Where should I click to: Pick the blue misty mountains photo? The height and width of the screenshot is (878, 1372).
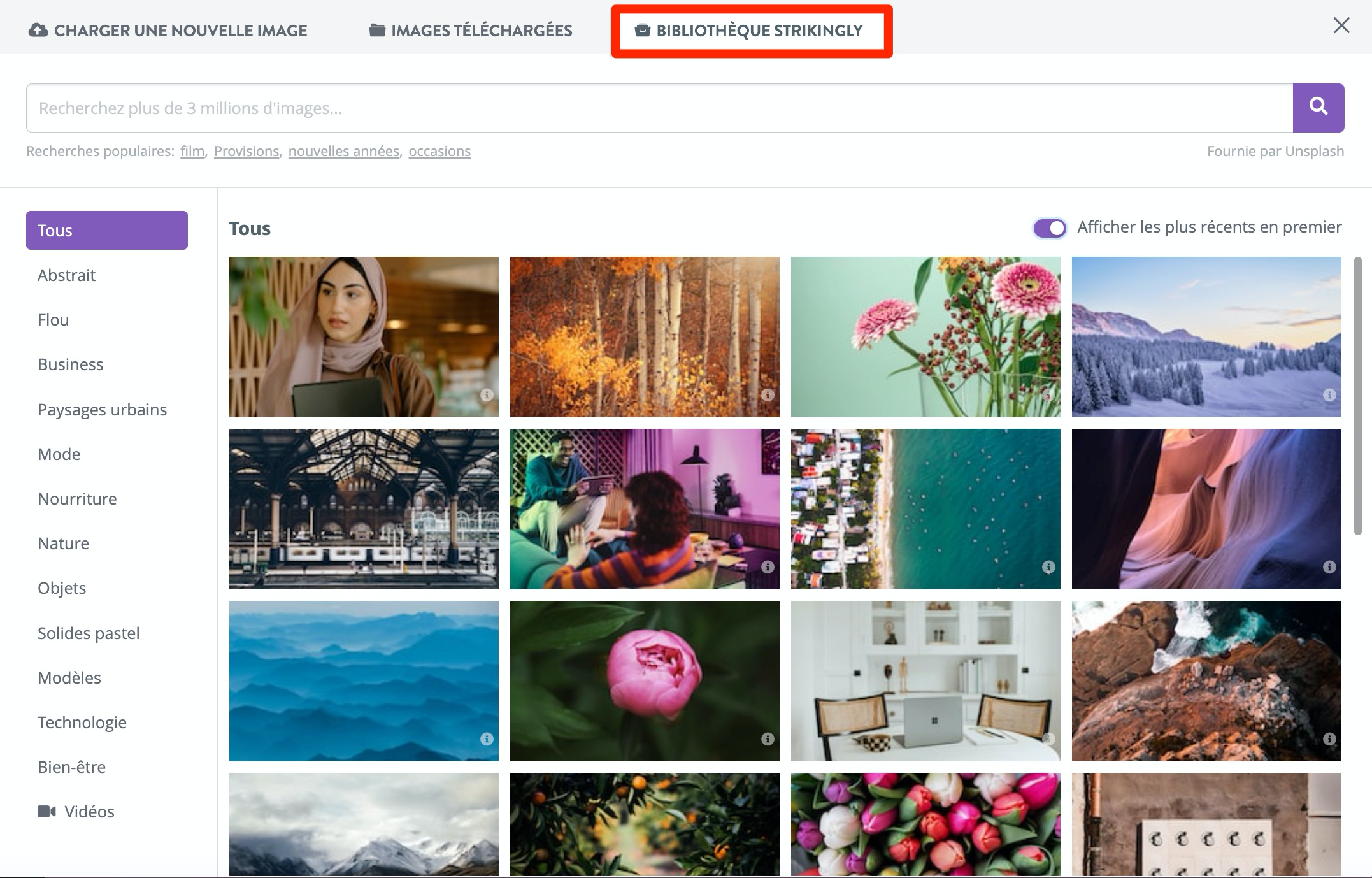pyautogui.click(x=364, y=681)
